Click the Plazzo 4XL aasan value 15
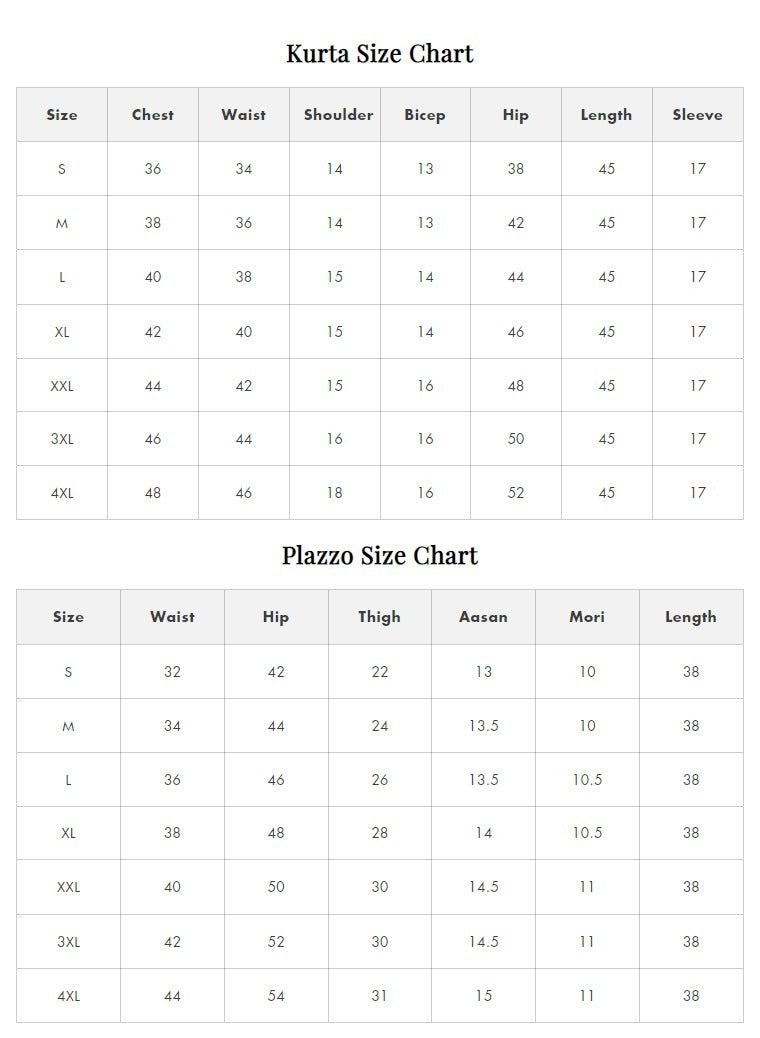This screenshot has height=1038, width=760. (x=483, y=996)
